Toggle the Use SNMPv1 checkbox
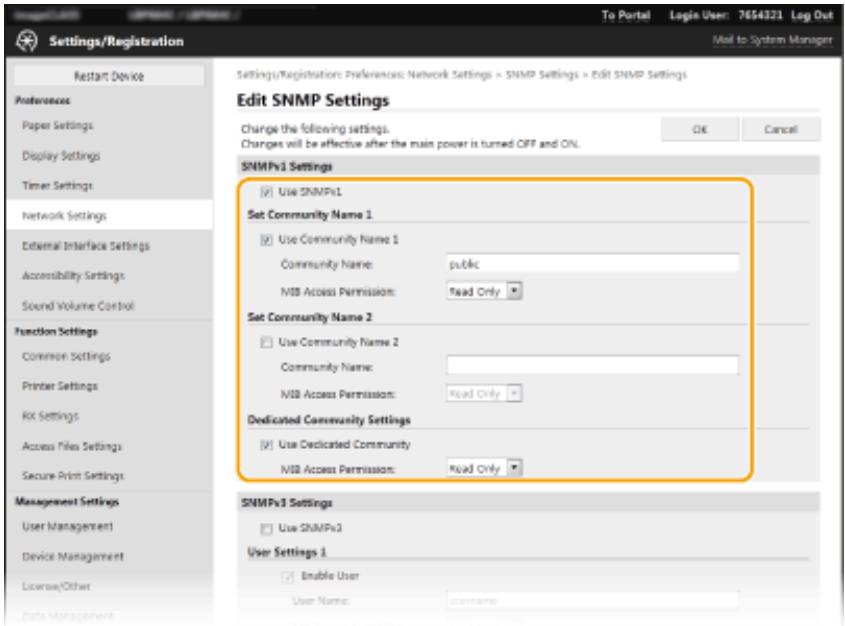Image resolution: width=845 pixels, height=626 pixels. [x=266, y=192]
